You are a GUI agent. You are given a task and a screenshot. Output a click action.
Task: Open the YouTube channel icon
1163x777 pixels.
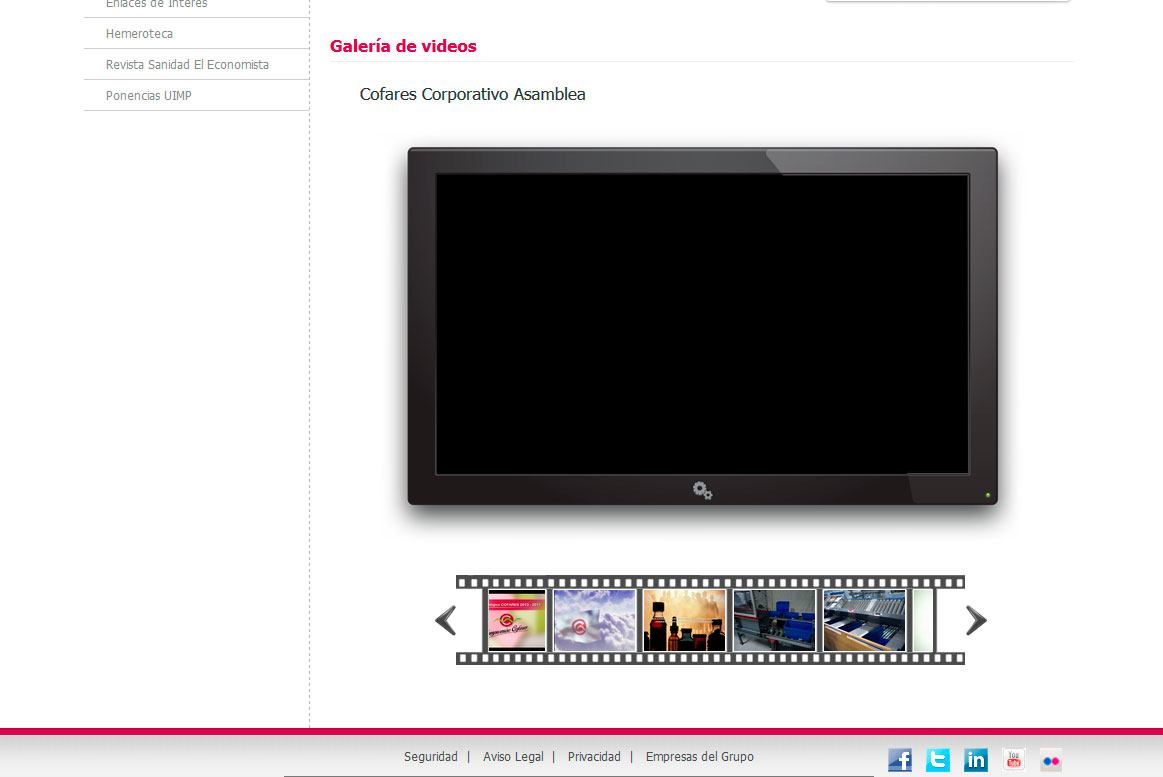tap(1014, 760)
